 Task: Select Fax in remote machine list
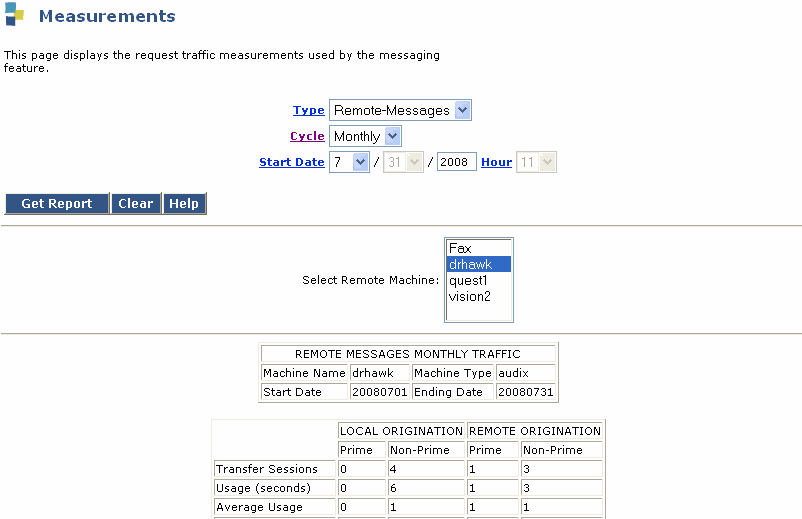click(479, 249)
